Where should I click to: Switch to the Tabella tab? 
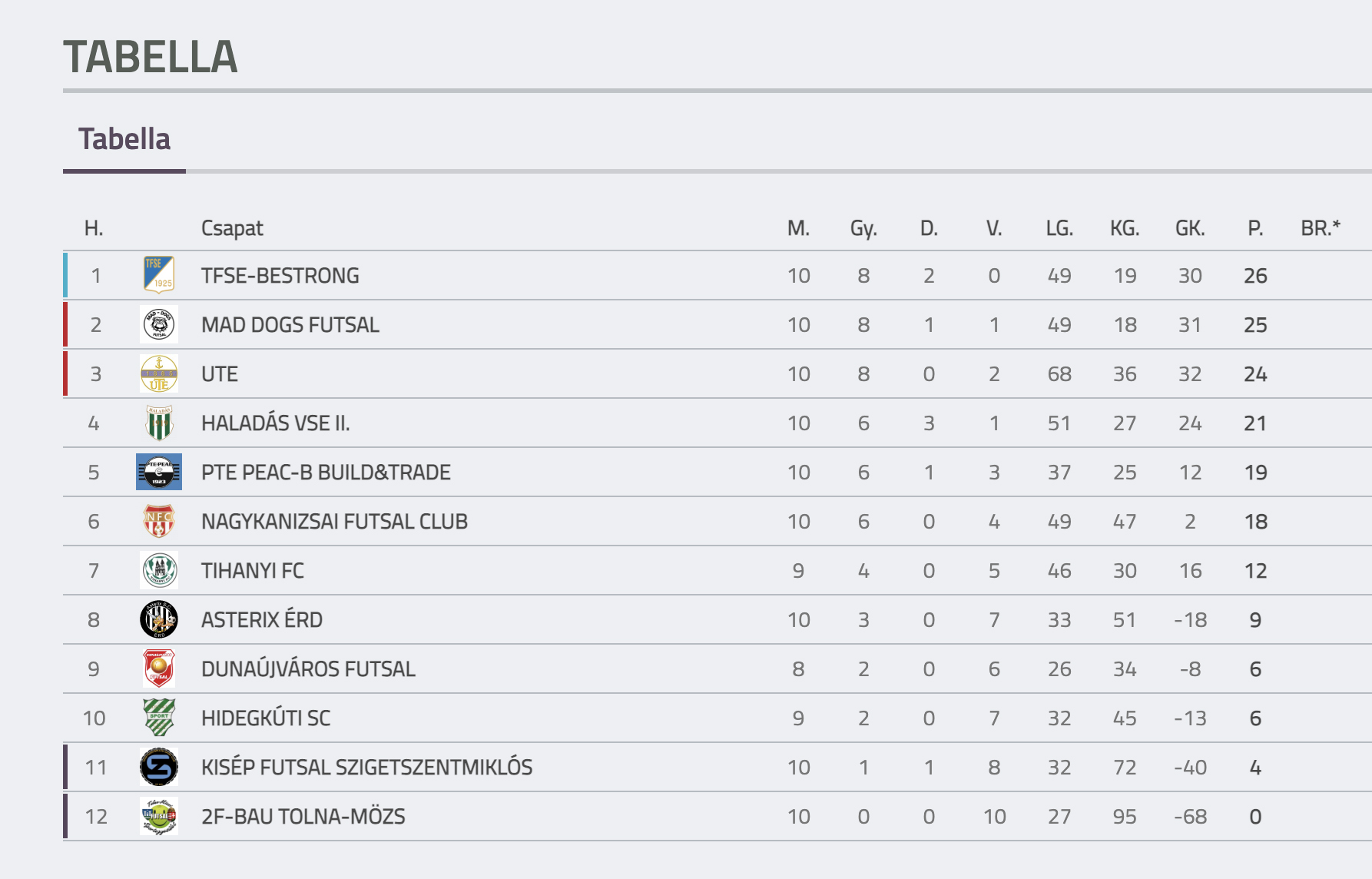click(124, 140)
